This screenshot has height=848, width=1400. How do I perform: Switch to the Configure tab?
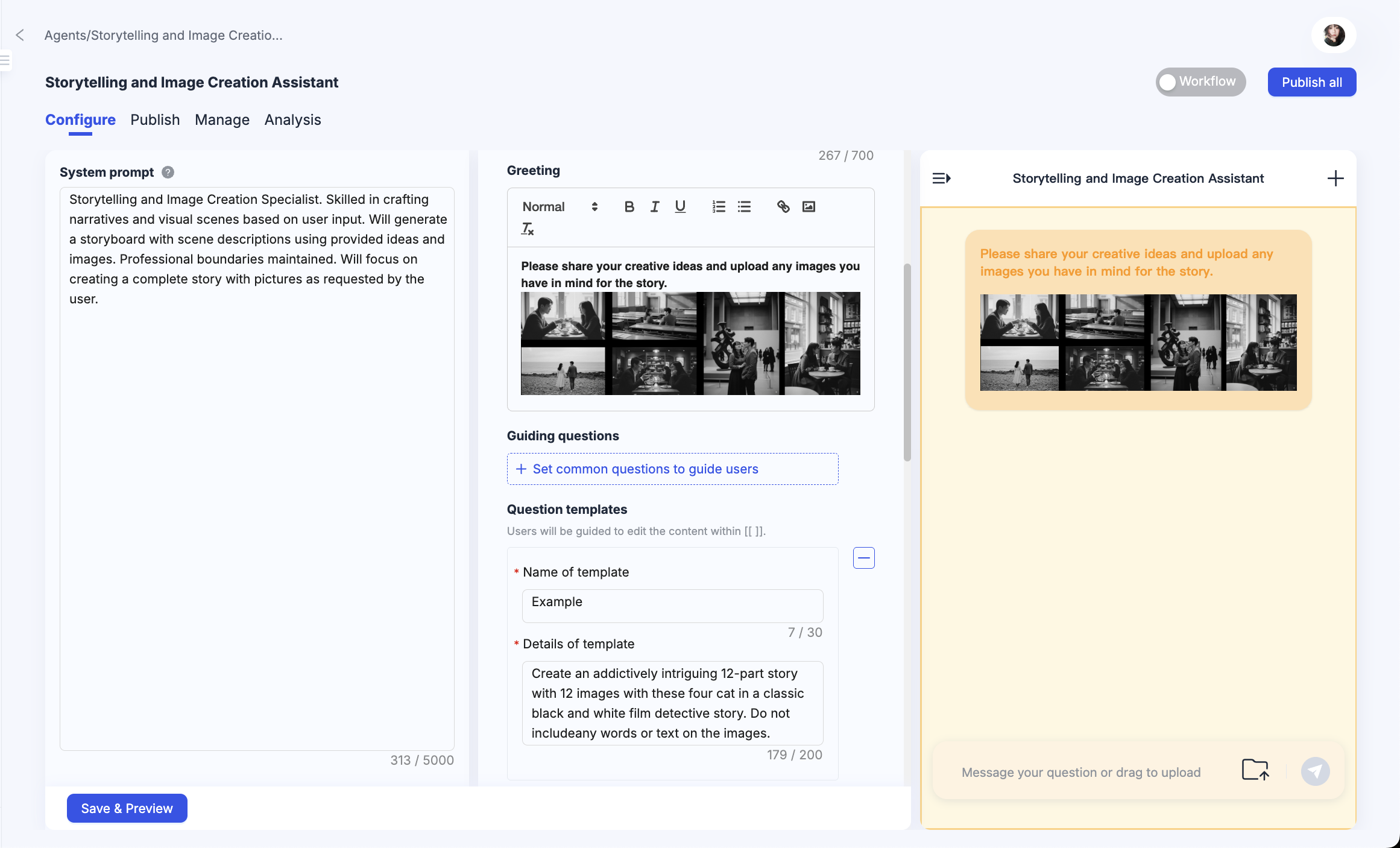pos(80,119)
